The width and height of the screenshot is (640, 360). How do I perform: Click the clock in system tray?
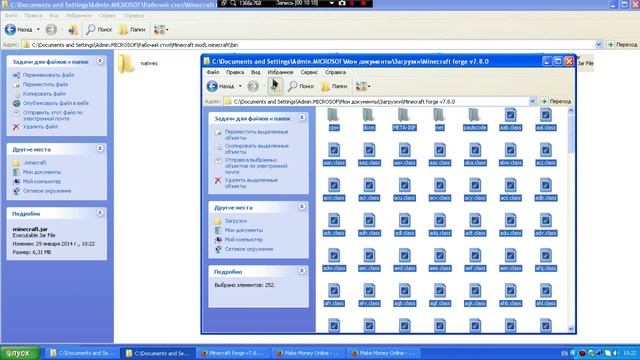[x=629, y=353]
